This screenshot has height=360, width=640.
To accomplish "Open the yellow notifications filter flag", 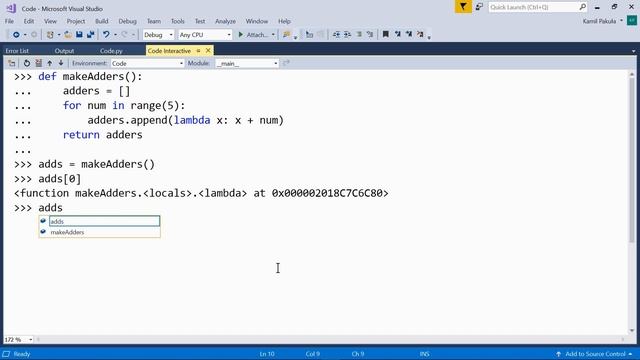I will [x=463, y=7].
